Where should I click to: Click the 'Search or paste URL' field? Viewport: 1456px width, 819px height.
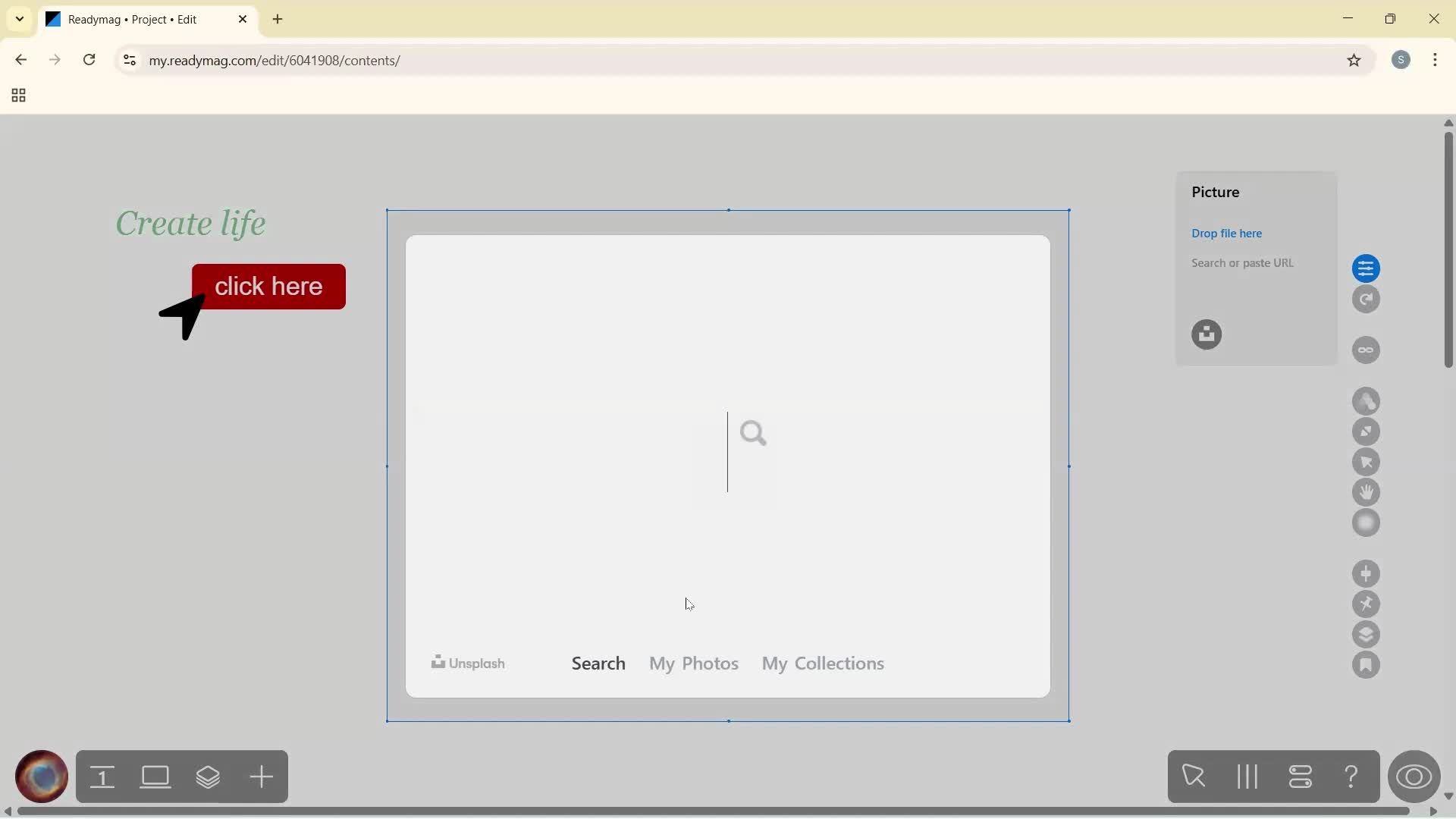click(x=1243, y=263)
